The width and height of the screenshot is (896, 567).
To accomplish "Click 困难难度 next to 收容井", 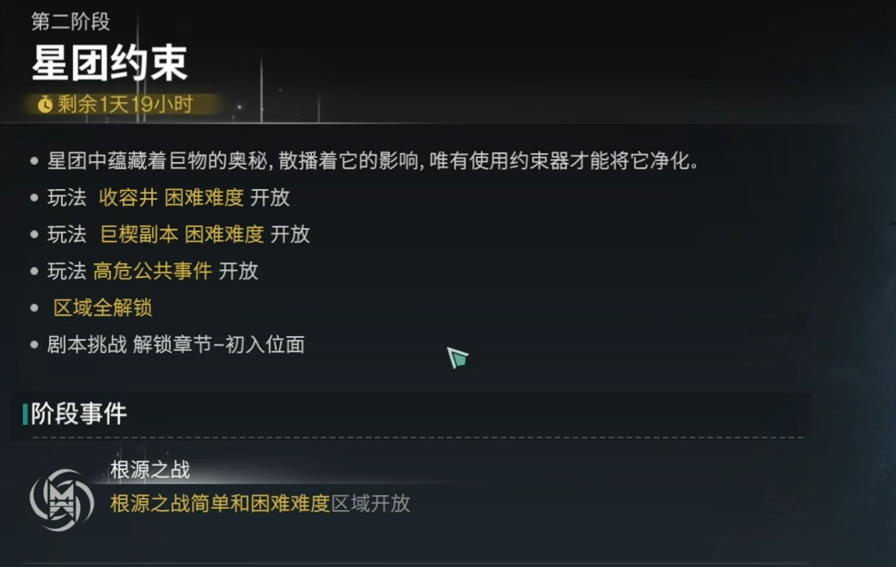I will click(x=204, y=198).
